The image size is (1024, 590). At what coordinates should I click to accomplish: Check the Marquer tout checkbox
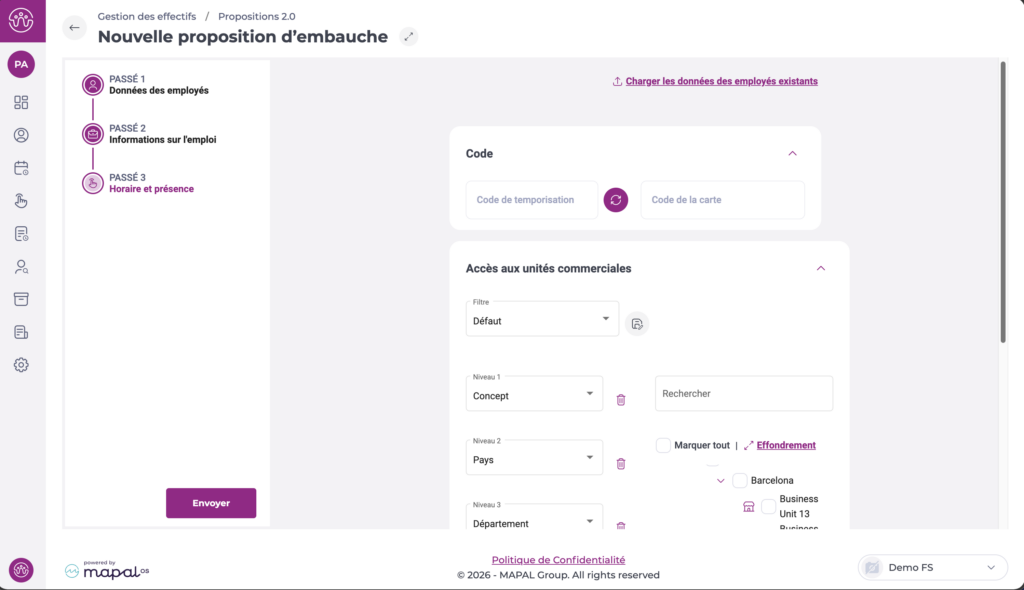pos(663,445)
